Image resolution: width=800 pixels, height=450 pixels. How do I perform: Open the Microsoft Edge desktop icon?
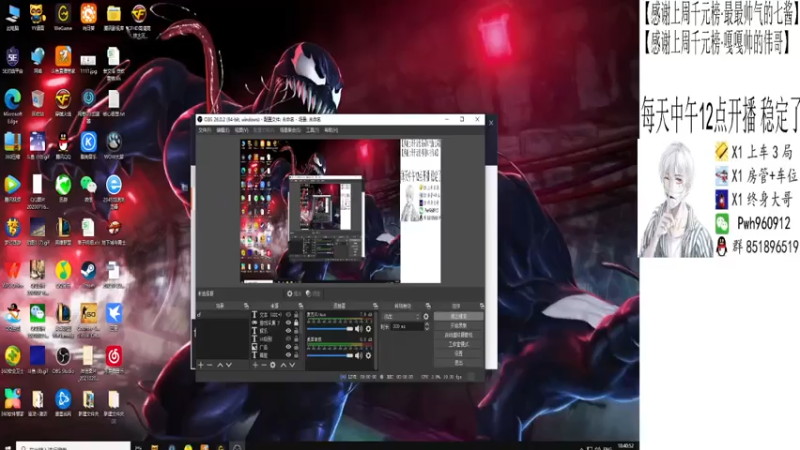pos(12,105)
